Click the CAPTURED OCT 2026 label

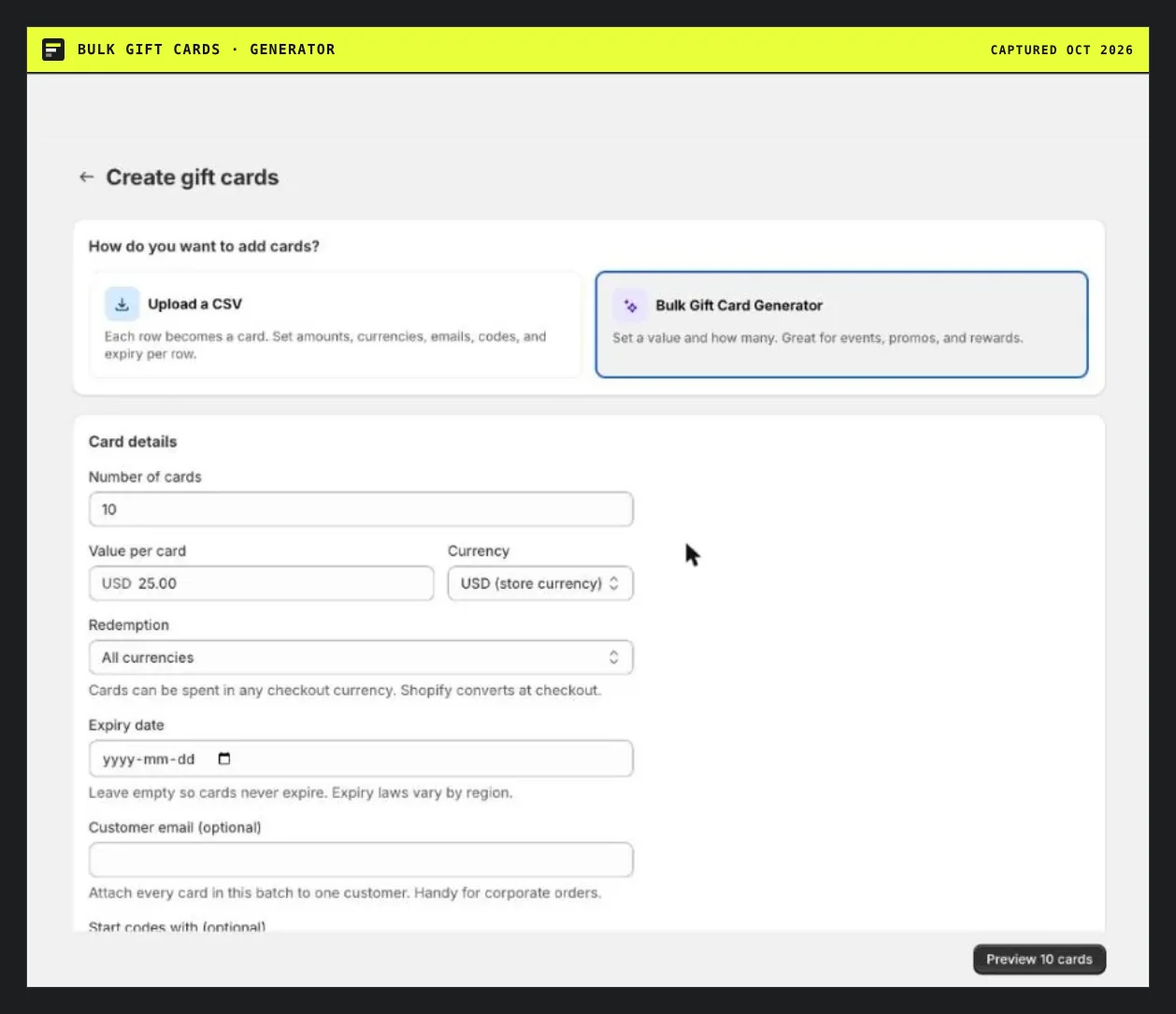pyautogui.click(x=1062, y=50)
